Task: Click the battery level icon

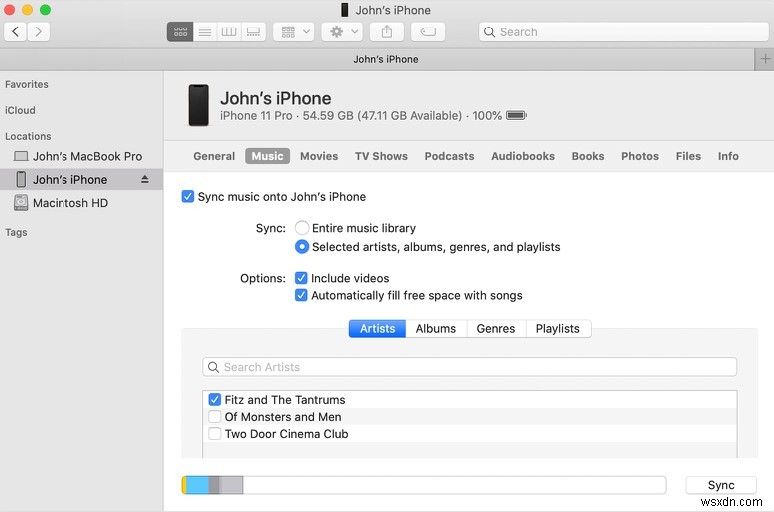Action: (x=516, y=116)
